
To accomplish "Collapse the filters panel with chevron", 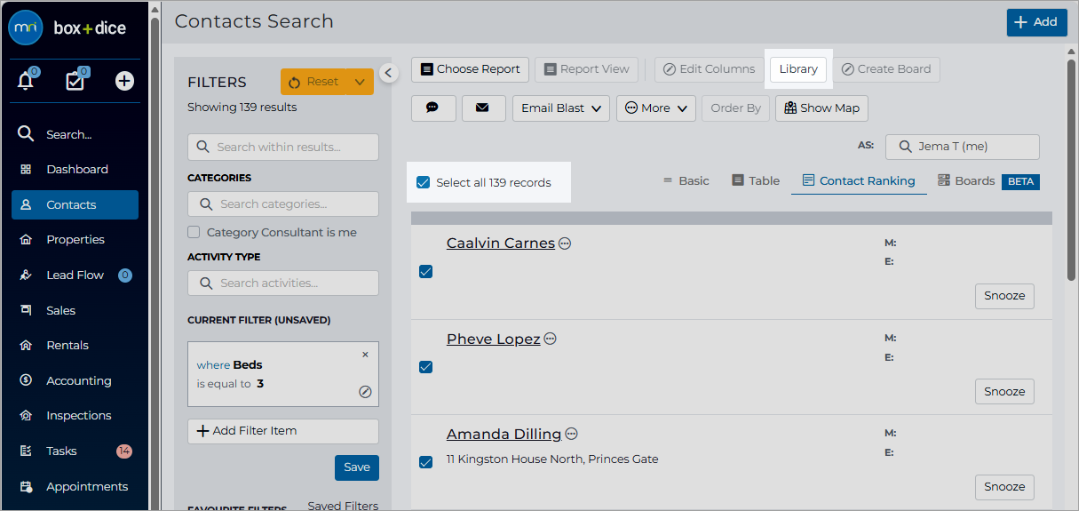I will [x=388, y=73].
